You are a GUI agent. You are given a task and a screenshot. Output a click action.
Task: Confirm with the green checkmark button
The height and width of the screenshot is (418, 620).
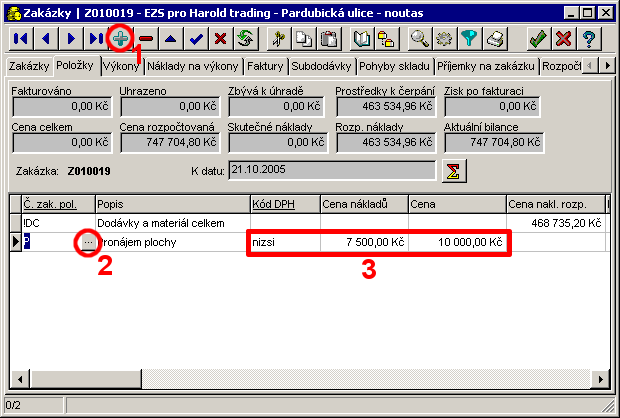[537, 39]
